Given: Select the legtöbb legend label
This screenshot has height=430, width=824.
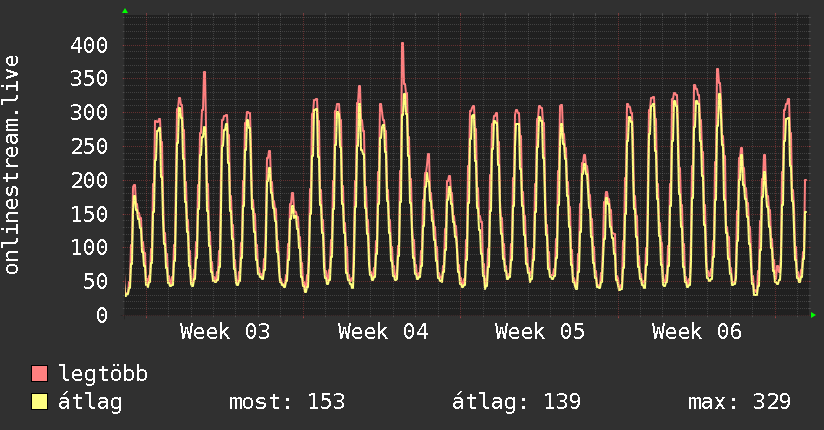Looking at the screenshot, I should click(x=103, y=375).
